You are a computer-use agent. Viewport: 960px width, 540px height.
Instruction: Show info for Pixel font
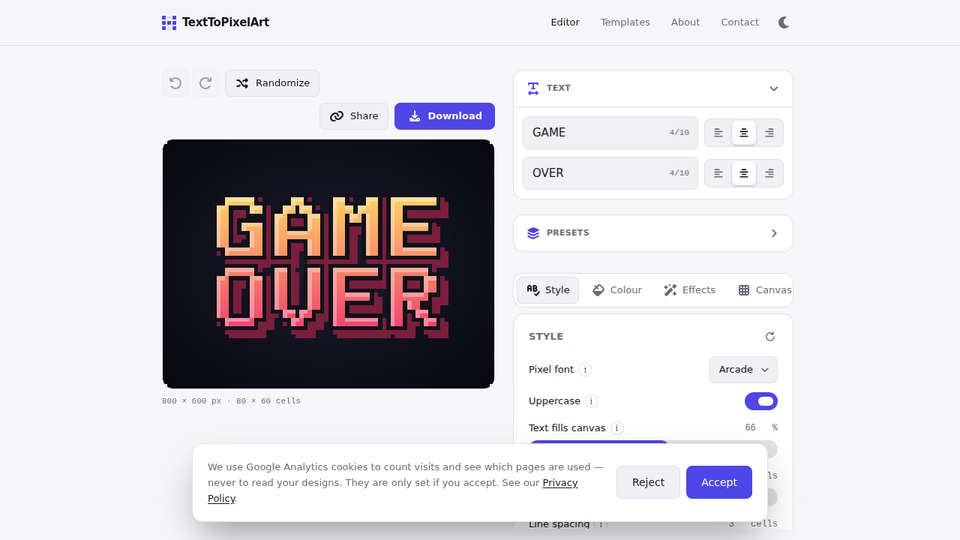(x=585, y=370)
